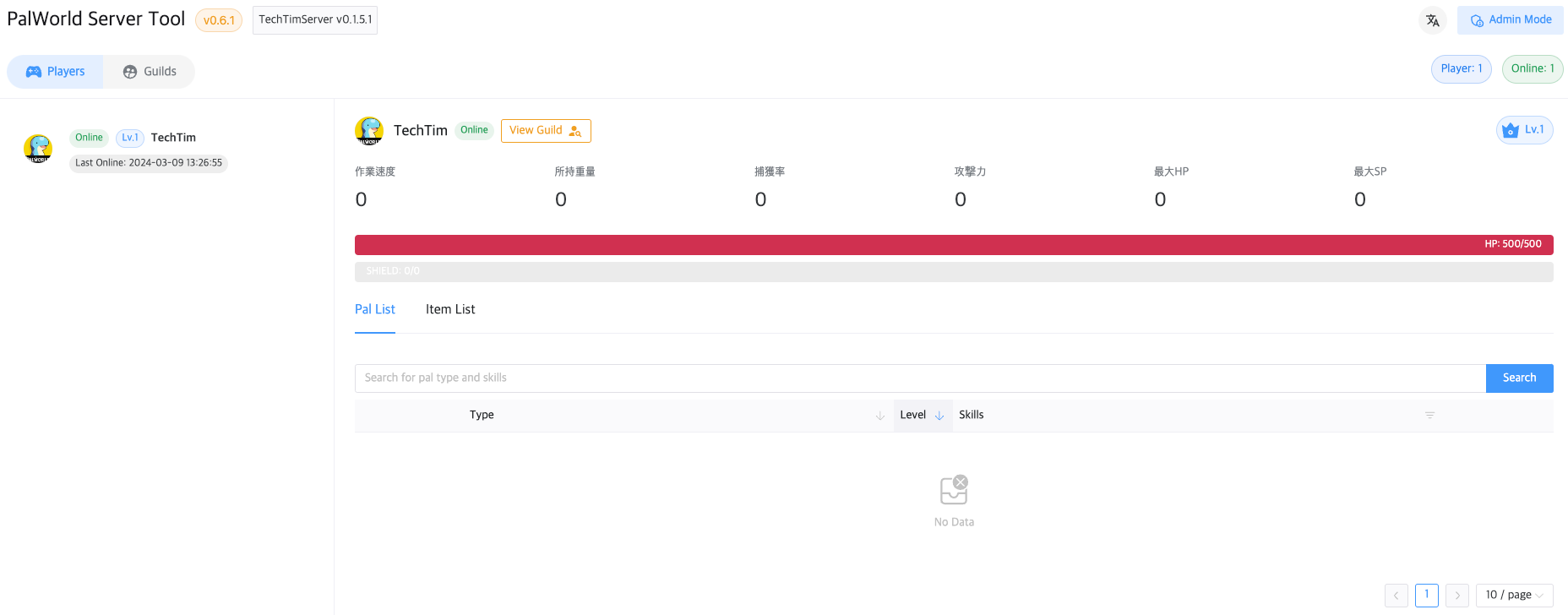The image size is (1568, 615).
Task: Open the 10 / page size dropdown
Action: point(1515,596)
